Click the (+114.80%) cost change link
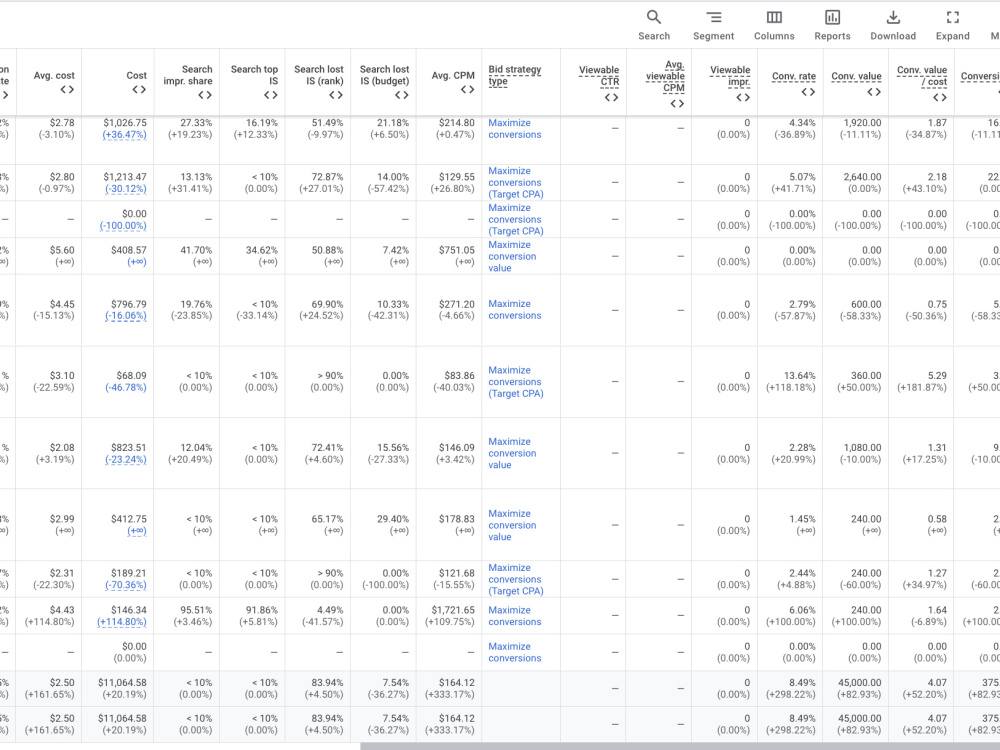This screenshot has height=750, width=1000. click(x=122, y=622)
